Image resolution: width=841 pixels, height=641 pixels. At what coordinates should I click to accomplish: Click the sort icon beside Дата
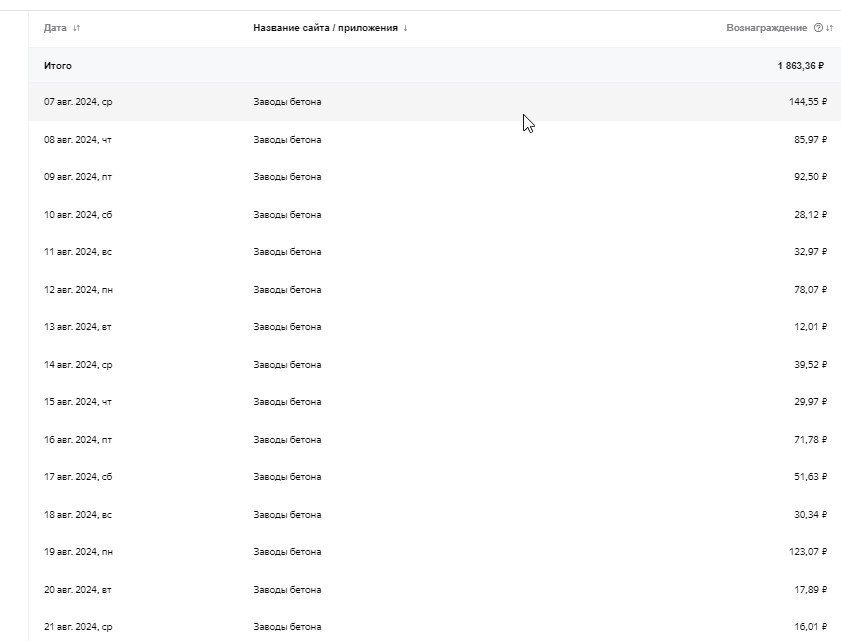pos(77,28)
